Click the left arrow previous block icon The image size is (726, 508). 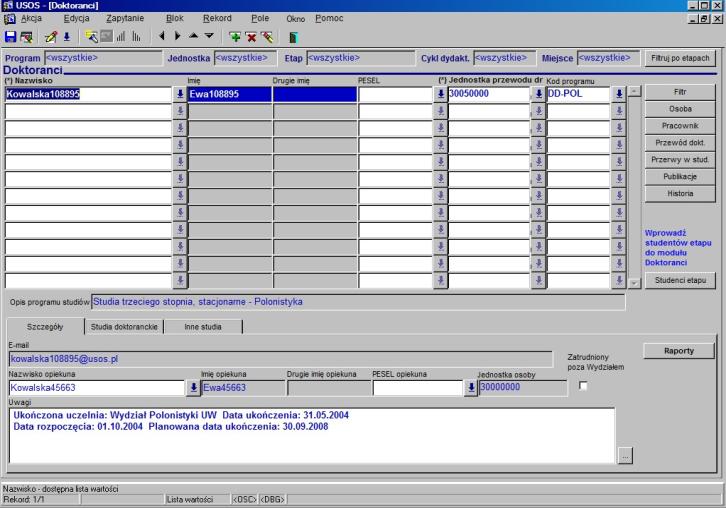click(162, 36)
